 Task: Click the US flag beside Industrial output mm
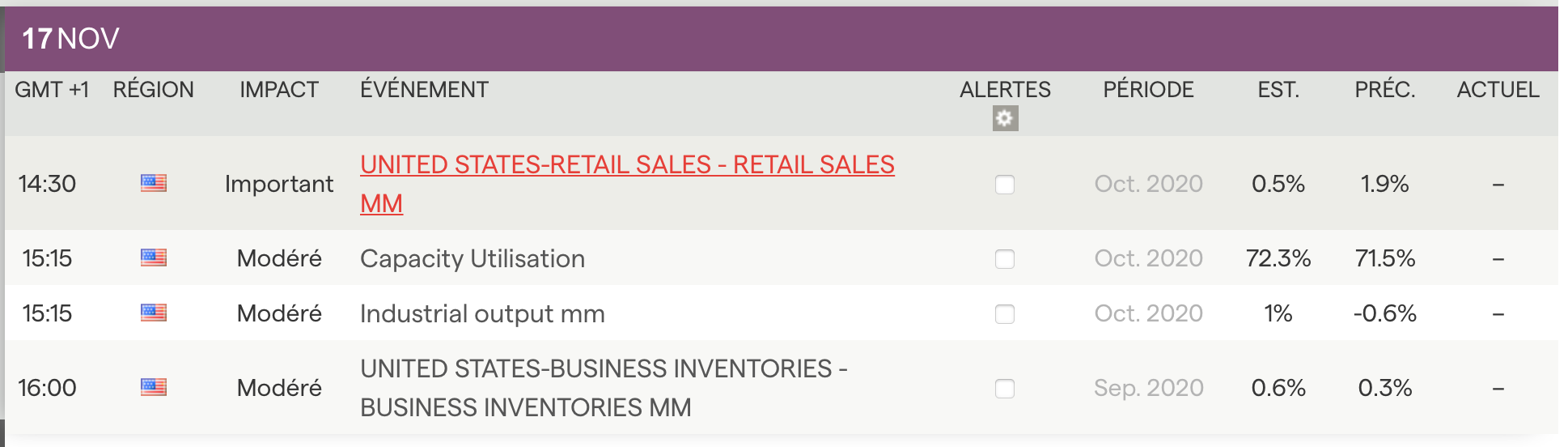coord(153,313)
